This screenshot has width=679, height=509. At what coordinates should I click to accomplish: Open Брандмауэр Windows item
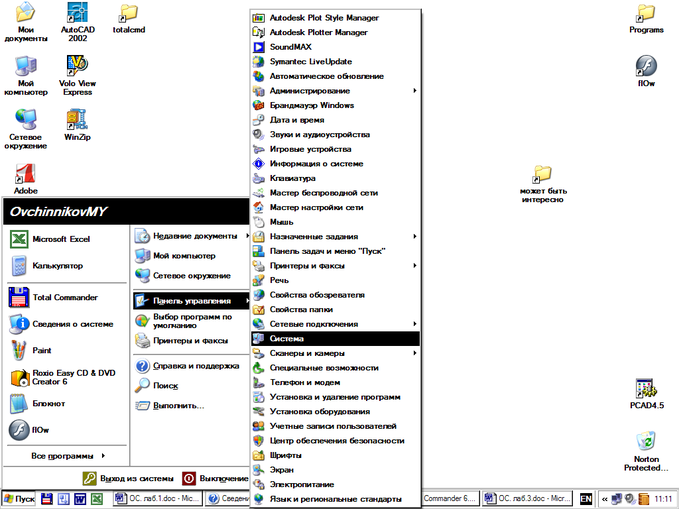click(336, 105)
